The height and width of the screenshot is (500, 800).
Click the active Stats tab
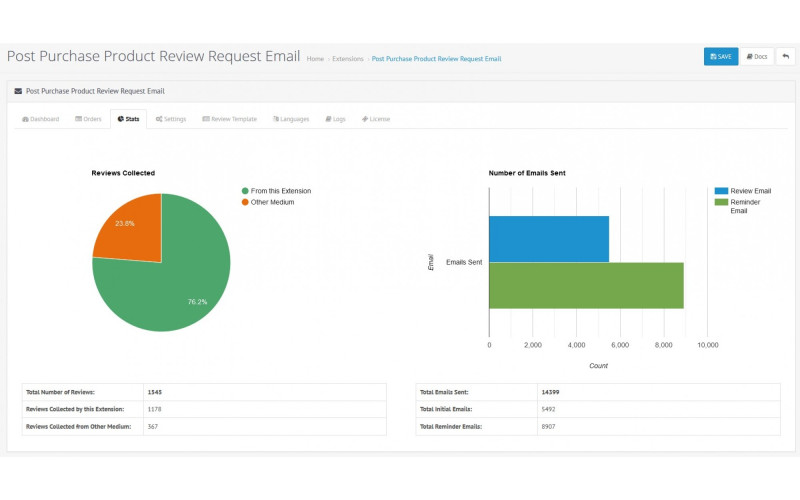point(128,119)
